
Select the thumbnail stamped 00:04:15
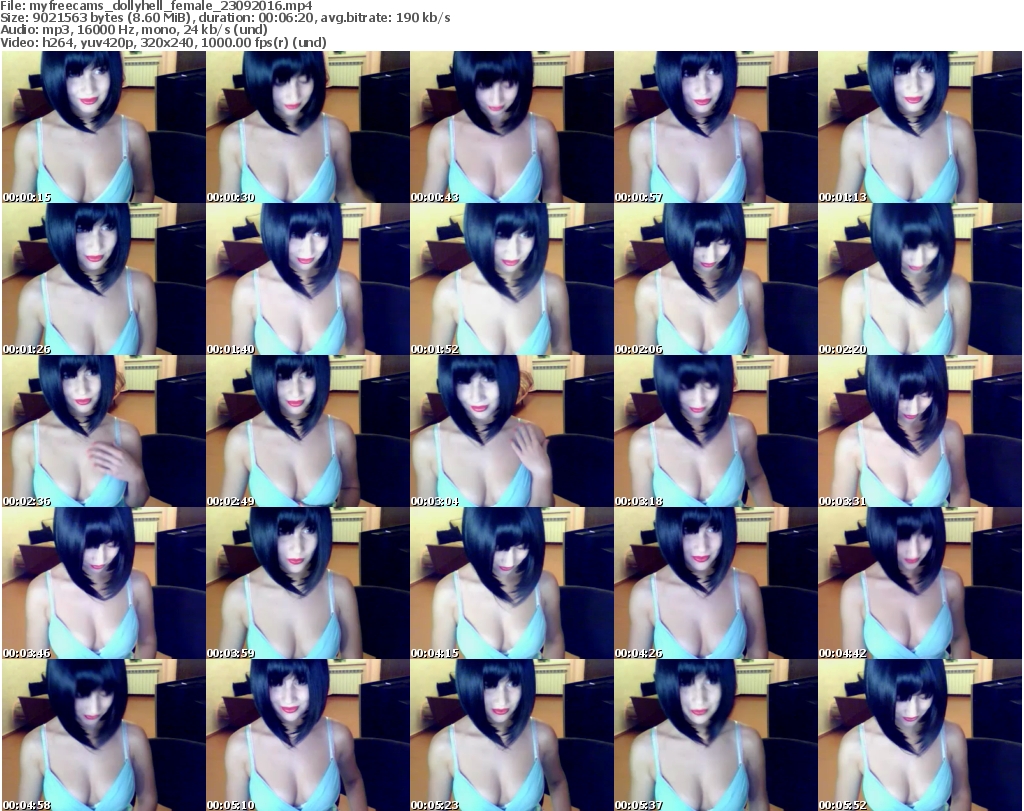(511, 583)
